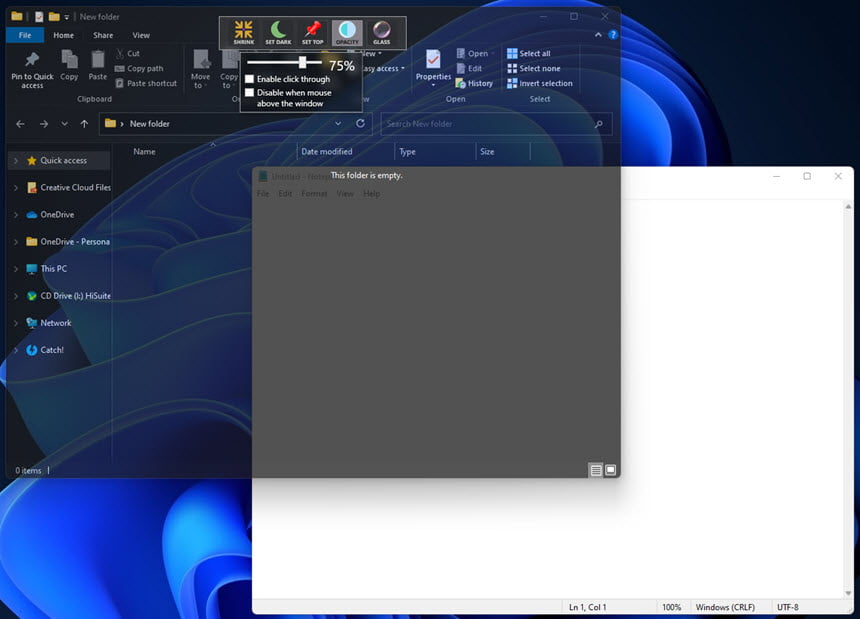
Task: Enable click through checkbox
Action: pos(250,79)
